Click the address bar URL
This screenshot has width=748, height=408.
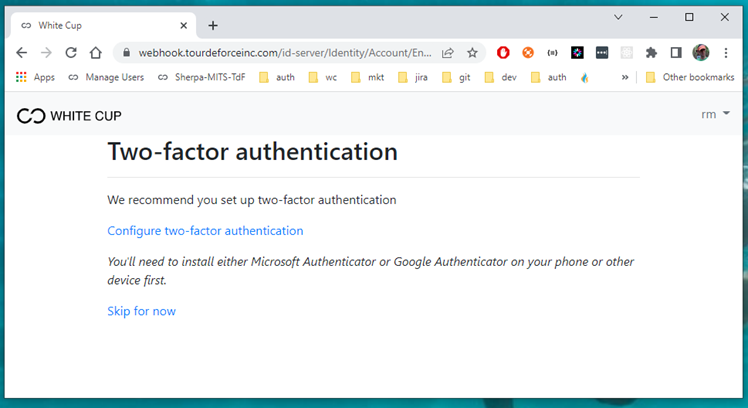(x=285, y=52)
